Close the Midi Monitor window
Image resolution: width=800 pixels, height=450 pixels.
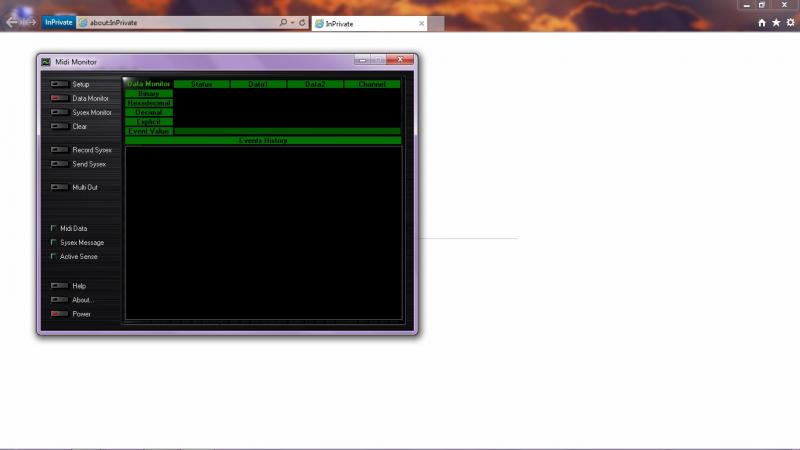click(400, 60)
